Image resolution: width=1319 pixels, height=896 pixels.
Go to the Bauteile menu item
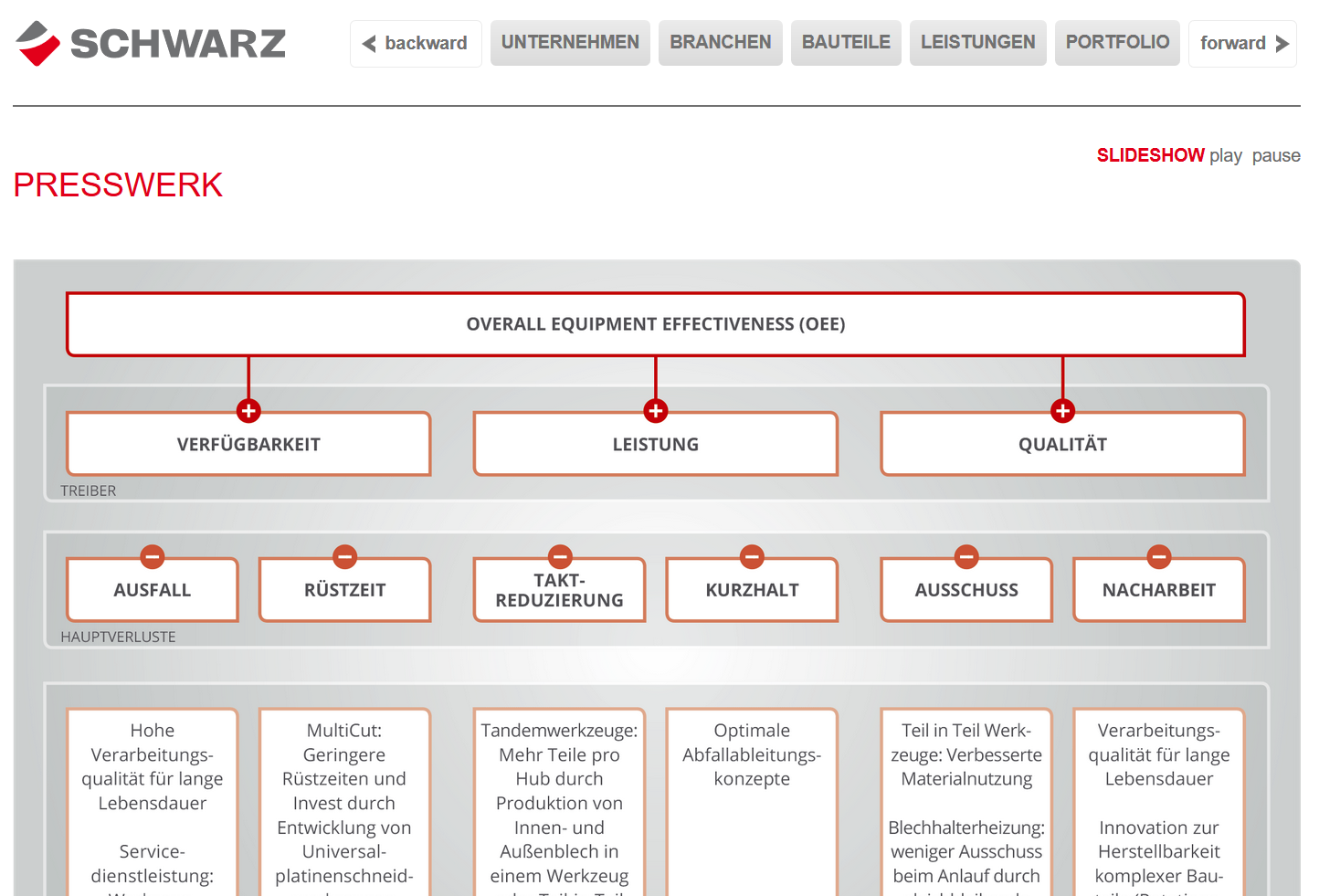click(846, 43)
